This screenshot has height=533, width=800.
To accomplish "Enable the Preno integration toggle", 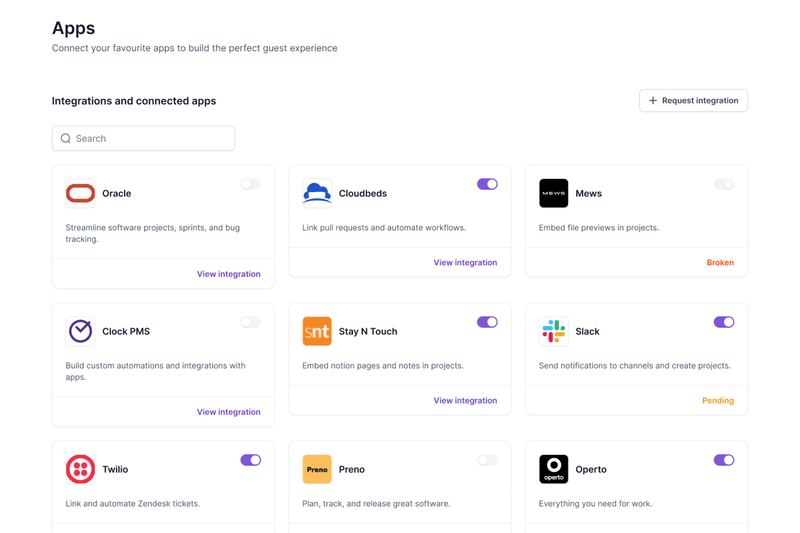I will [x=487, y=460].
